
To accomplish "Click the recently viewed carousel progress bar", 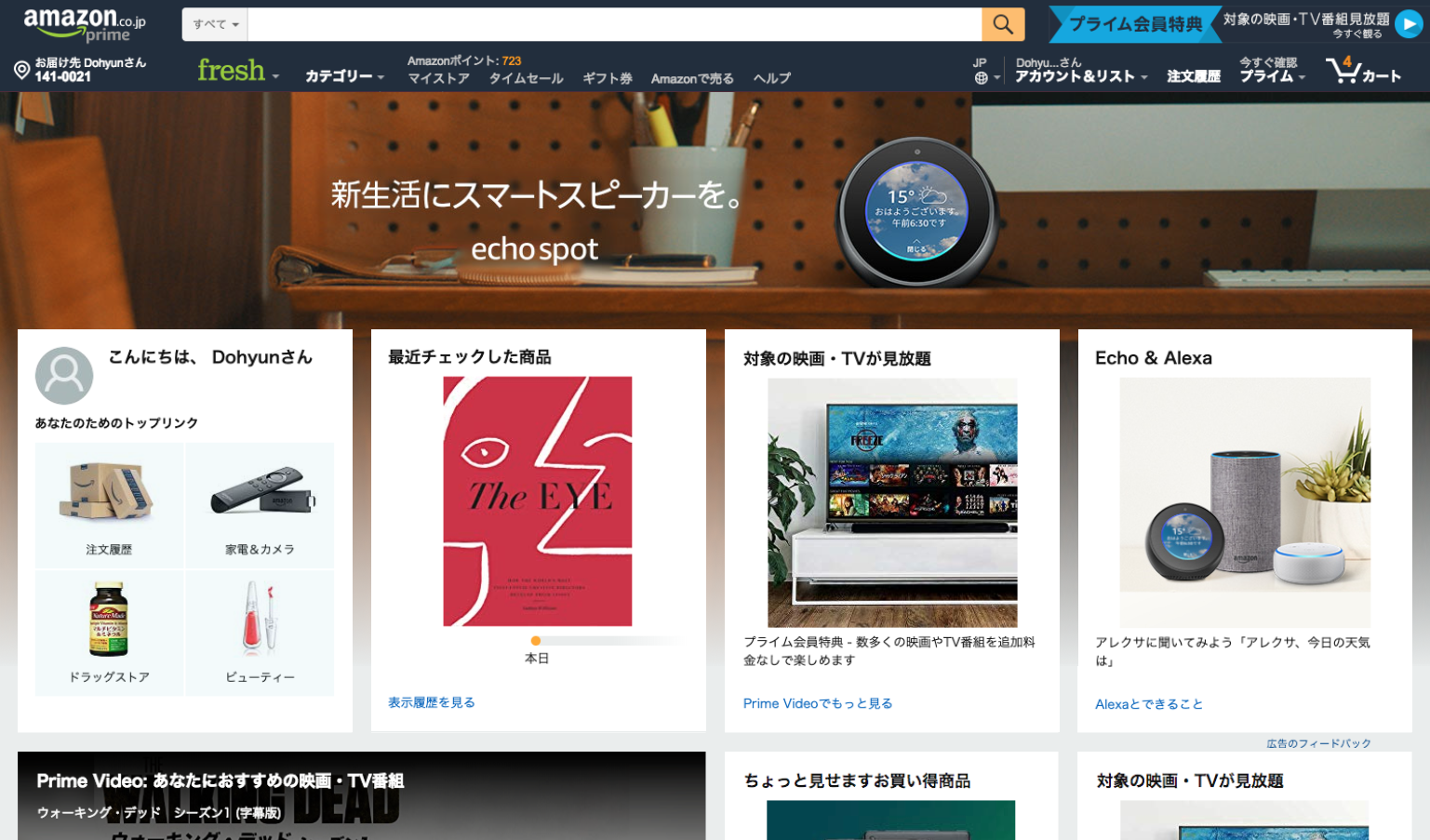I will coord(609,641).
